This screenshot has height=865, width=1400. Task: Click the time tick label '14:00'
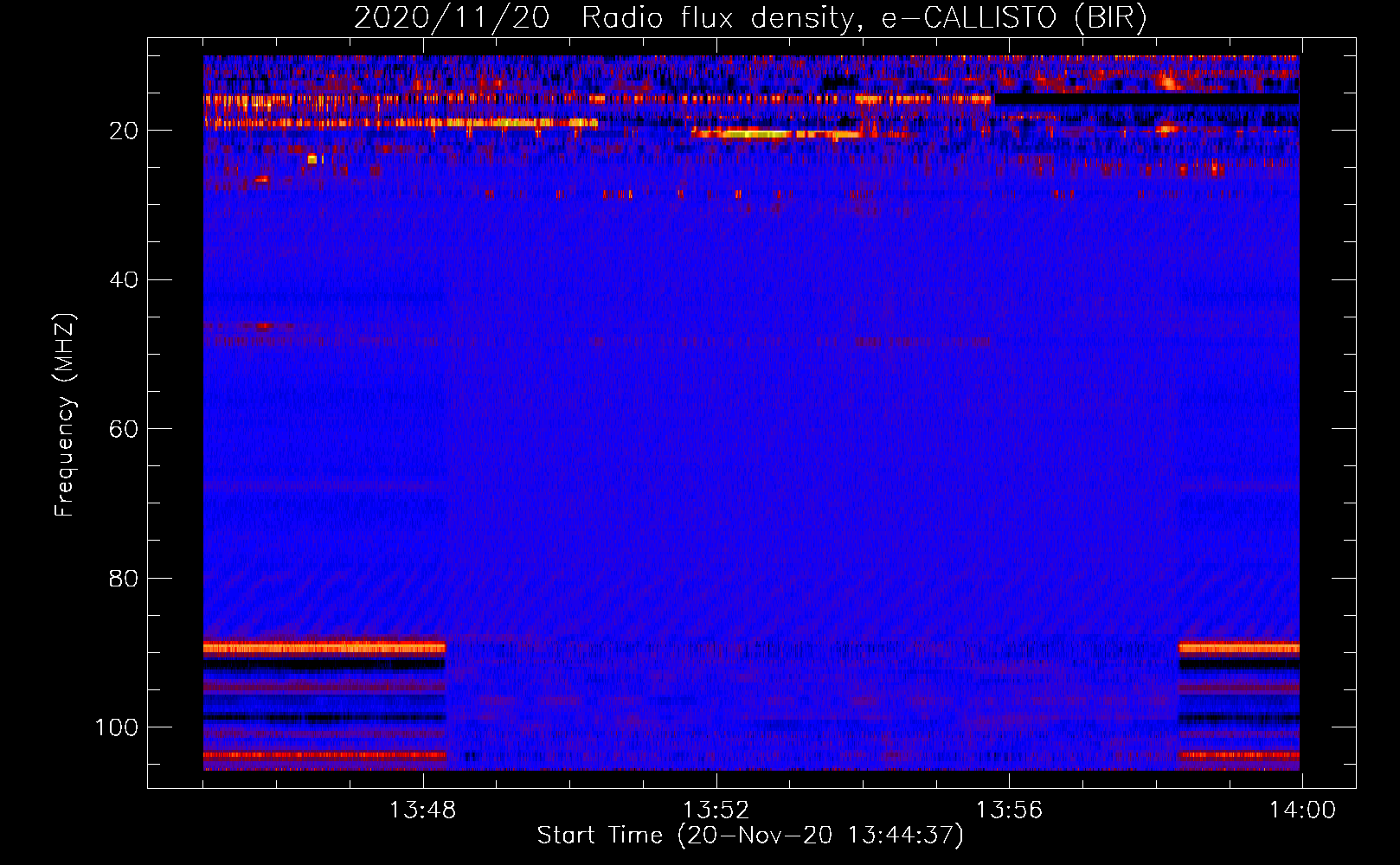pos(1302,811)
